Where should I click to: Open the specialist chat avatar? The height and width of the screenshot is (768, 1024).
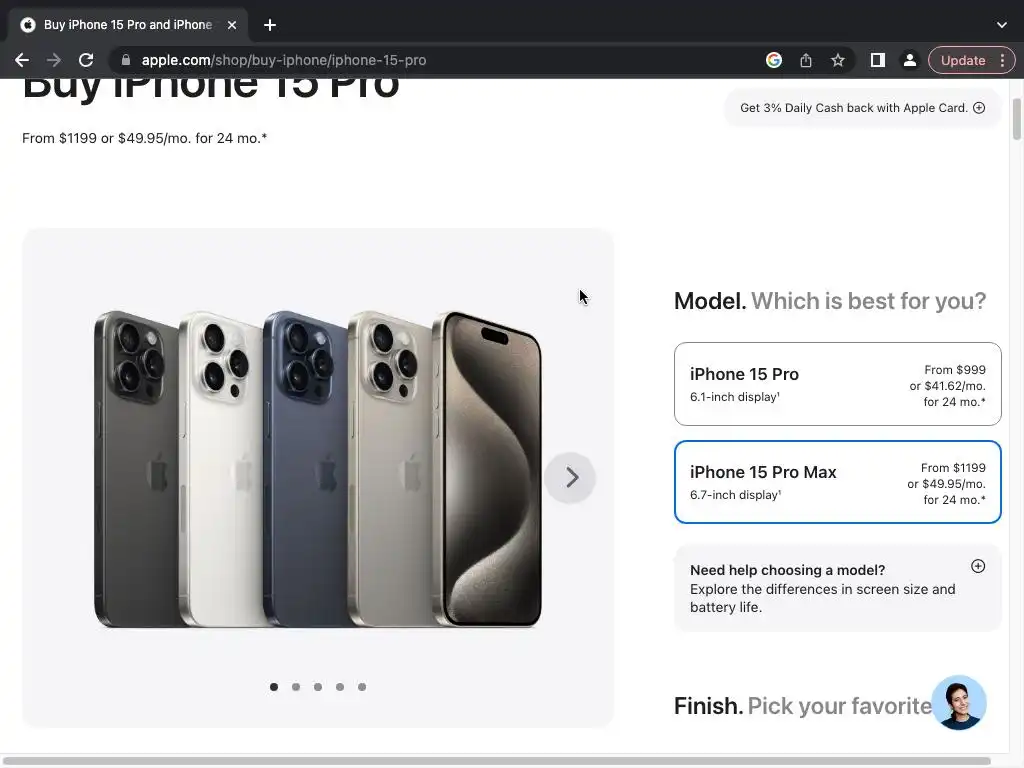(x=959, y=703)
